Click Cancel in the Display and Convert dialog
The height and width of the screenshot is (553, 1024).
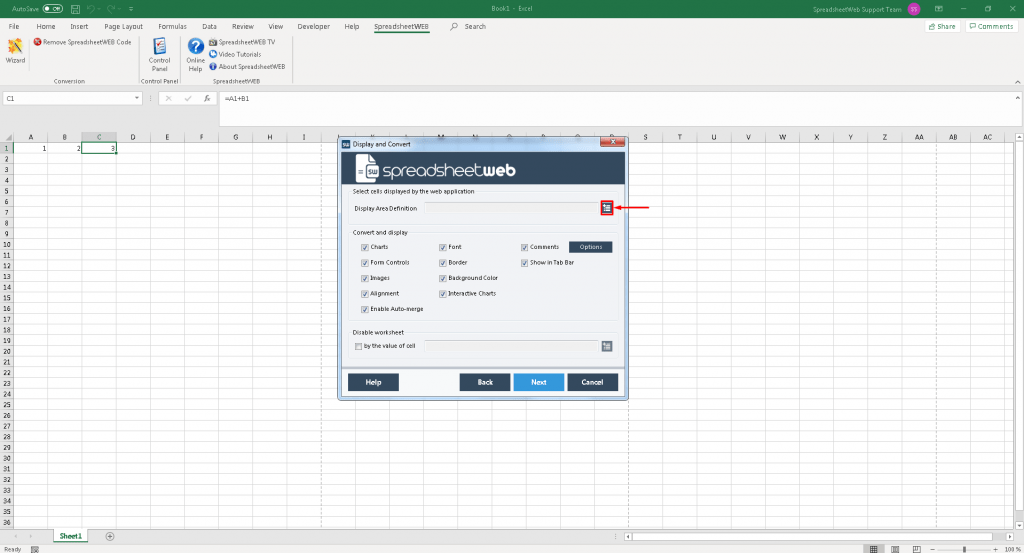592,382
